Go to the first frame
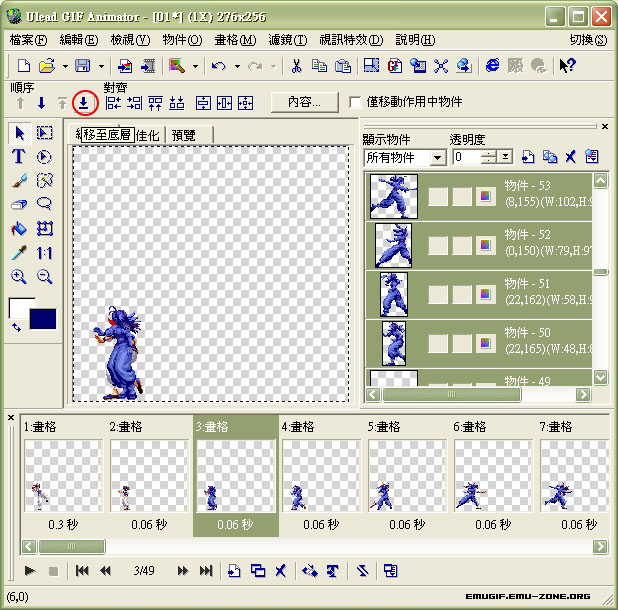Image resolution: width=618 pixels, height=610 pixels. pyautogui.click(x=82, y=571)
